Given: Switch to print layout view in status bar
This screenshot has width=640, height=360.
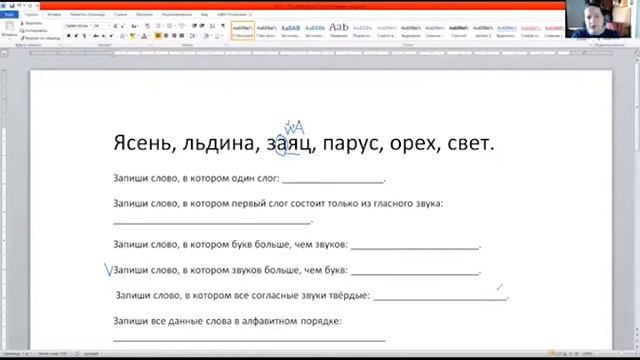Looking at the screenshot, I should tap(552, 354).
